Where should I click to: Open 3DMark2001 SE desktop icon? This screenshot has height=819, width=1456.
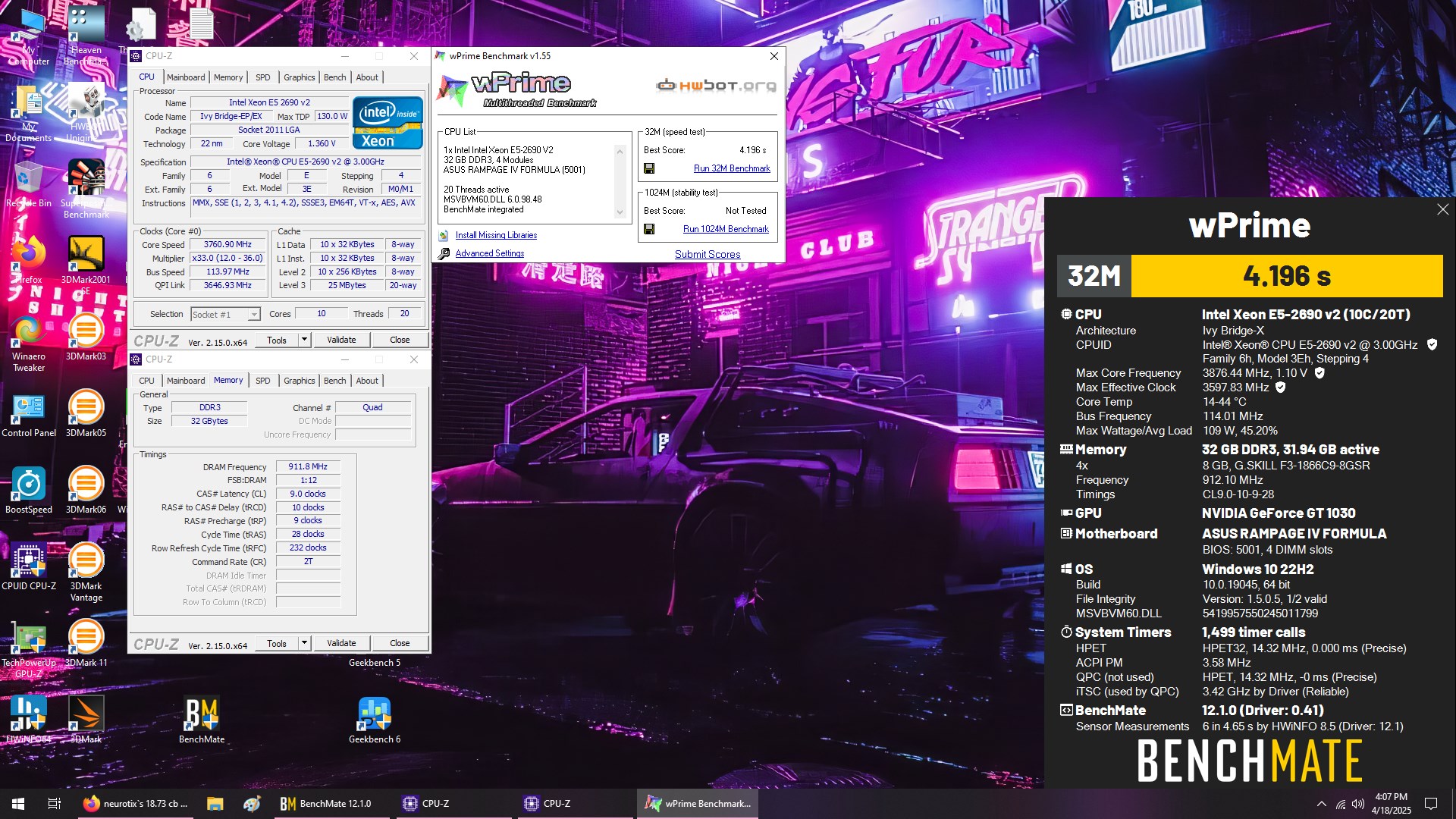click(x=86, y=265)
